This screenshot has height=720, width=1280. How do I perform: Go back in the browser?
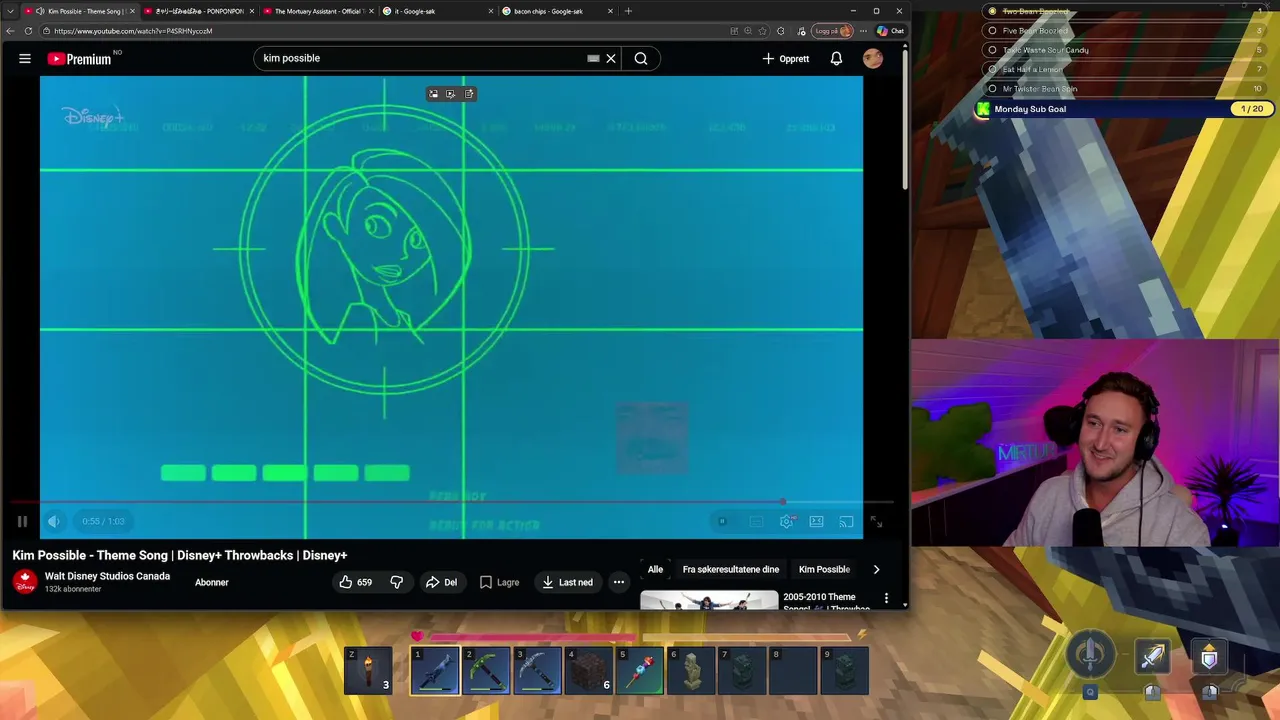(x=10, y=31)
